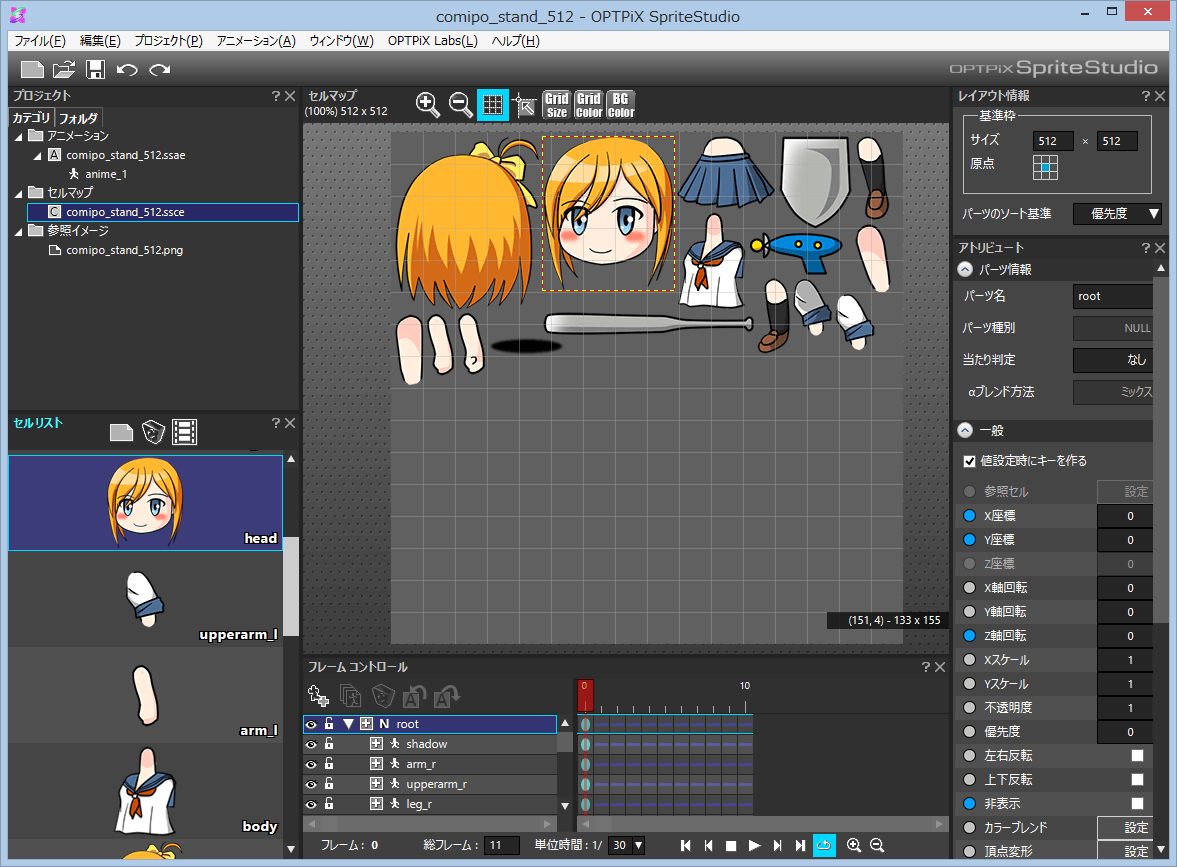Open the OPTPiX Labs(L) menu
The height and width of the screenshot is (867, 1177).
coord(432,41)
